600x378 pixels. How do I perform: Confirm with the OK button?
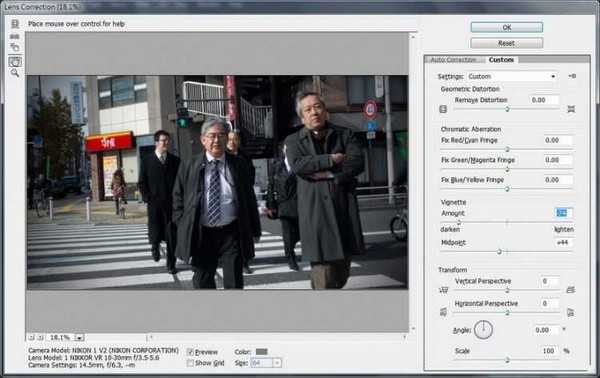click(x=507, y=27)
